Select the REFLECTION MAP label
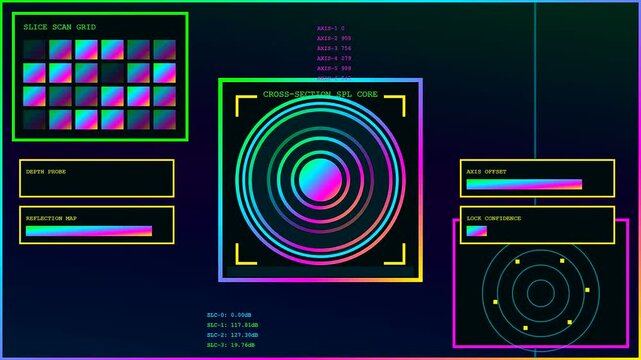This screenshot has width=641, height=360. 51,218
